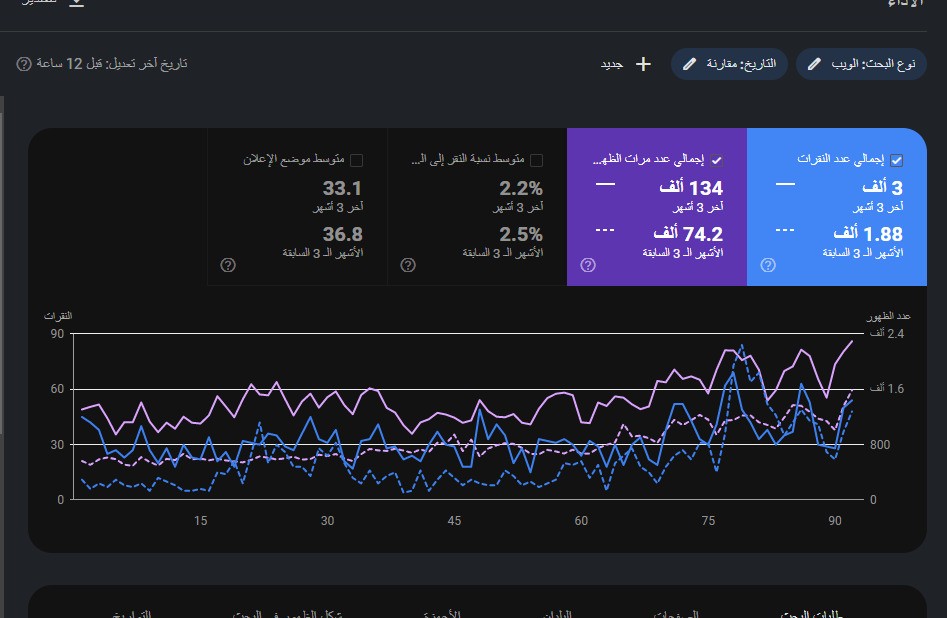Click the 1.6 ألف impressions axis label
The height and width of the screenshot is (618, 947).
[887, 388]
